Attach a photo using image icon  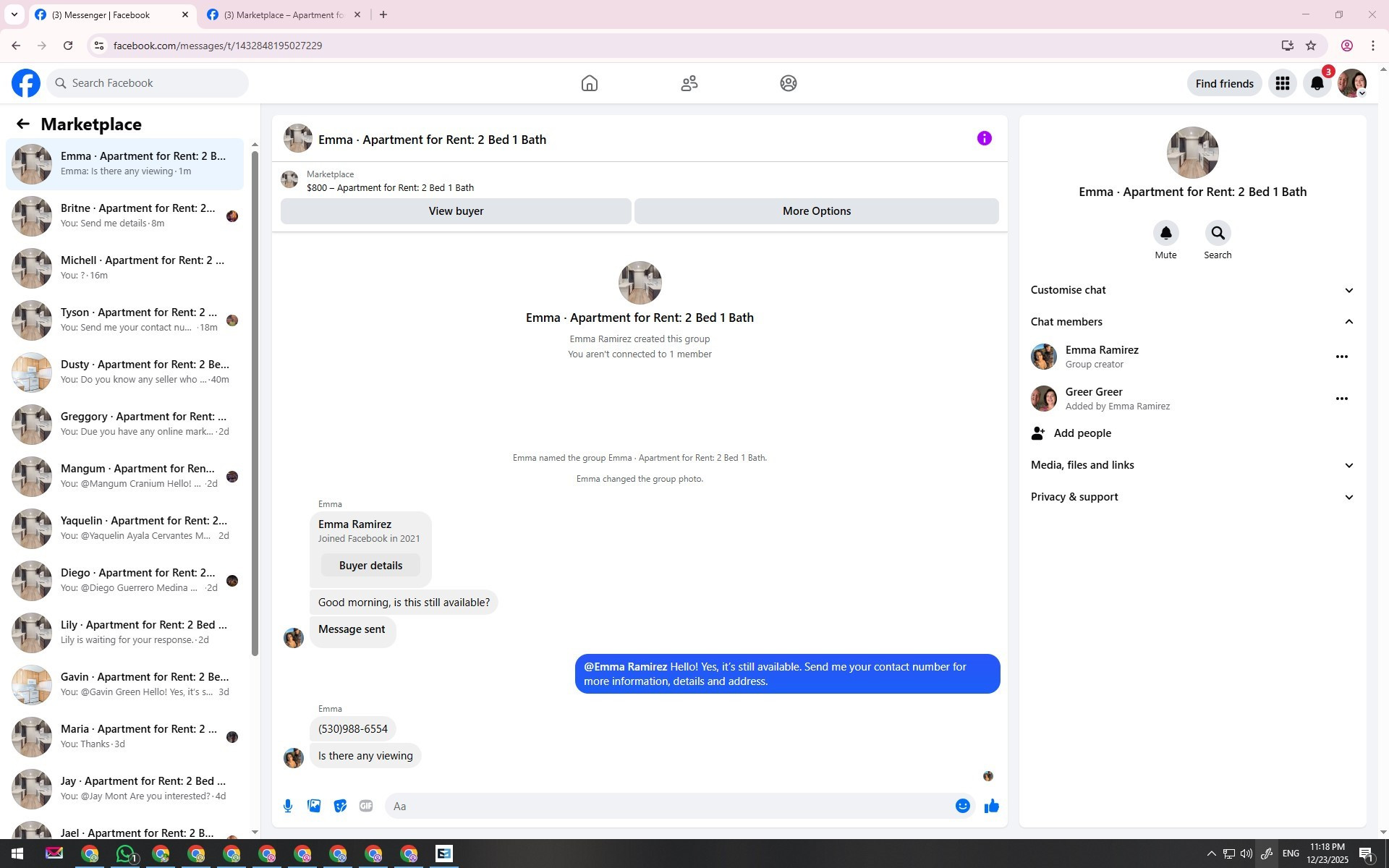click(314, 806)
